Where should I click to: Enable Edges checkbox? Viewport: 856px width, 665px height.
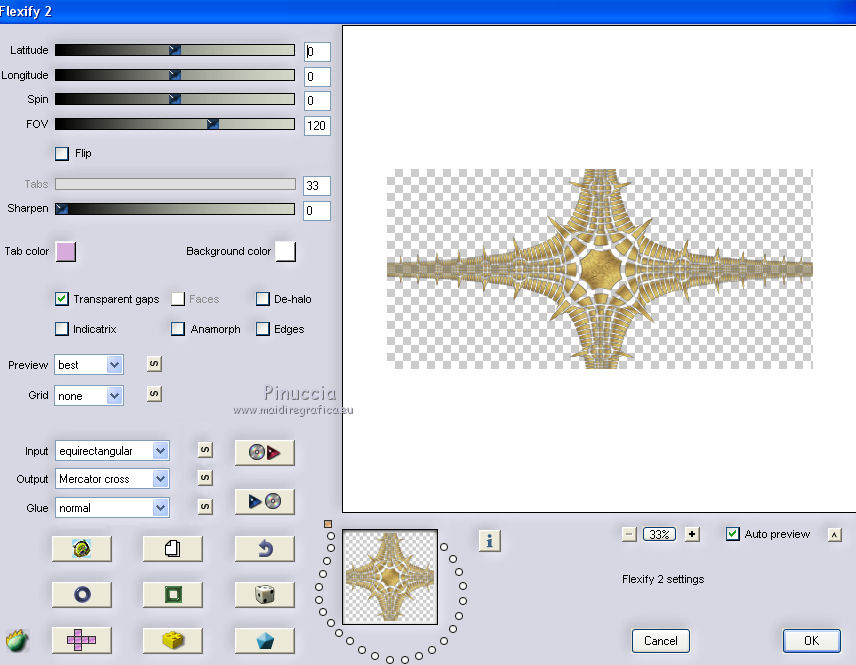263,329
